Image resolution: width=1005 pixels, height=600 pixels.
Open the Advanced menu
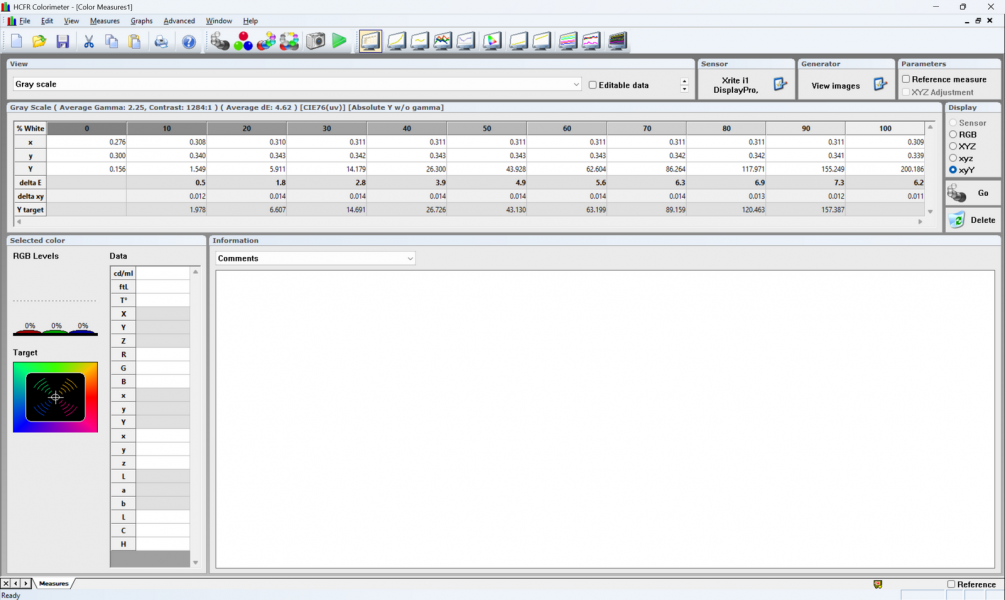179,21
